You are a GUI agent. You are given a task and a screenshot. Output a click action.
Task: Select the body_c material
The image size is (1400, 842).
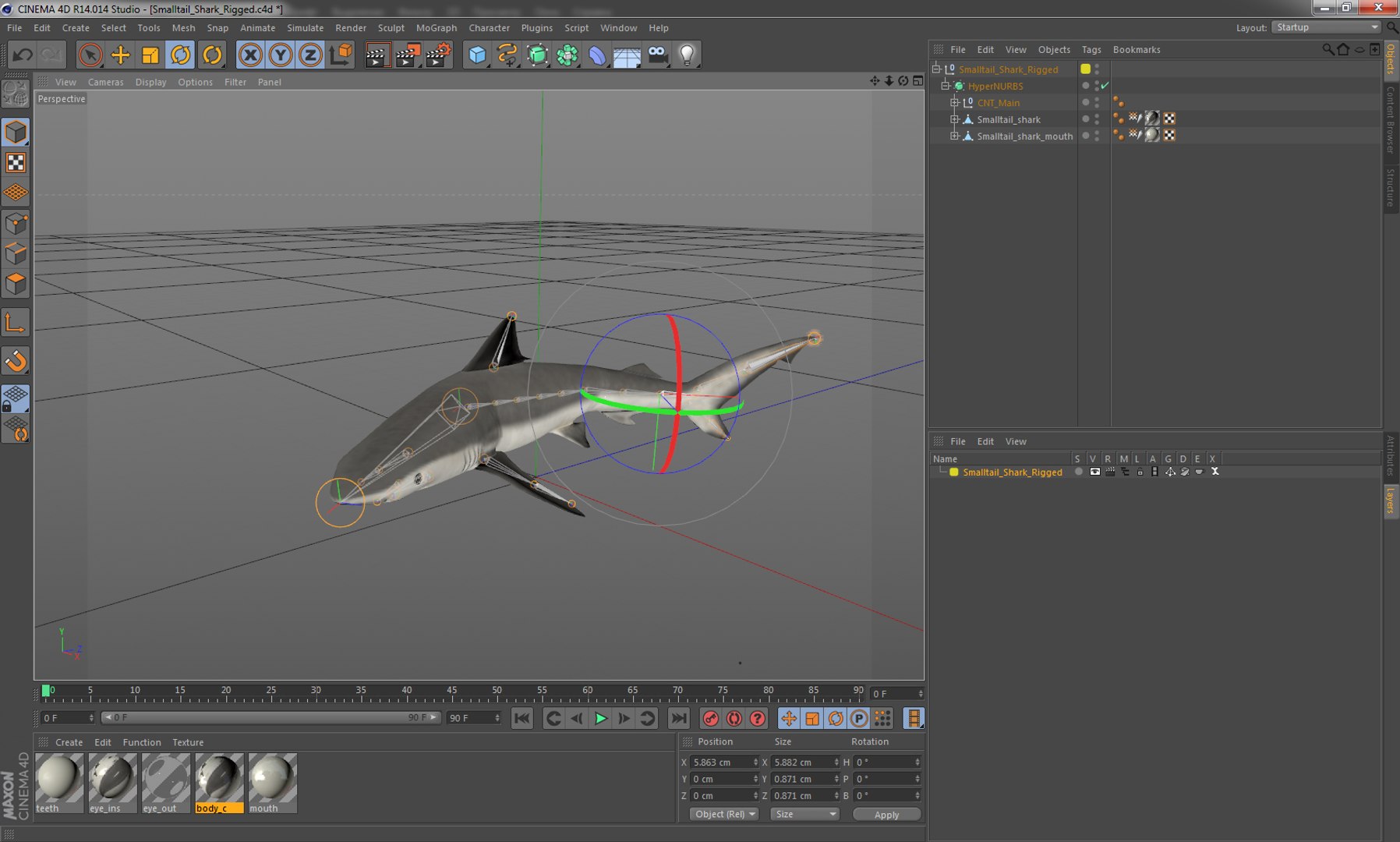[219, 783]
